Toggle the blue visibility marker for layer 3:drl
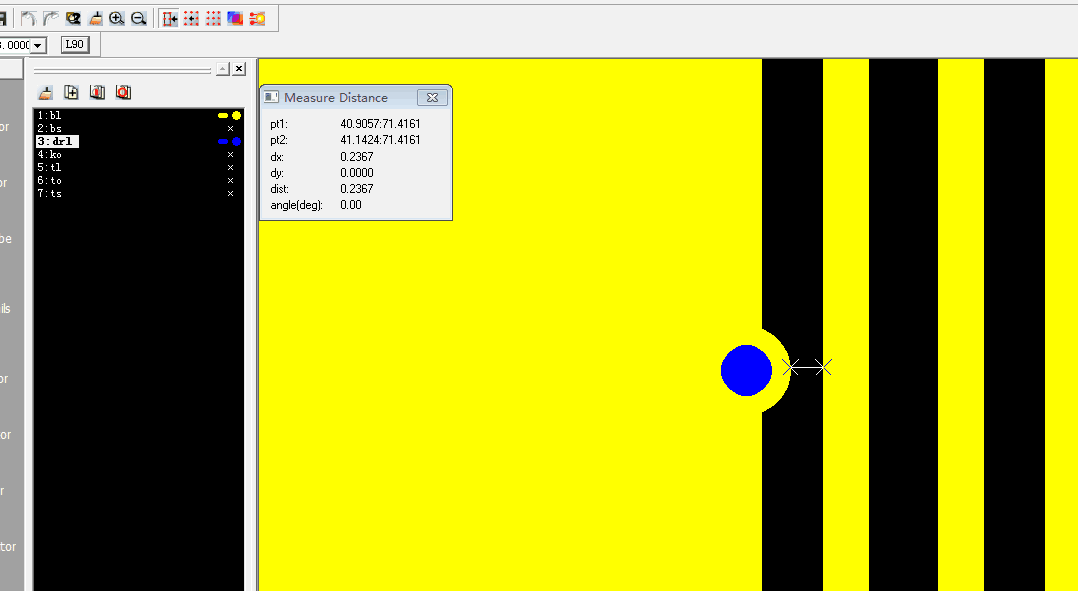1078x591 pixels. (230, 142)
